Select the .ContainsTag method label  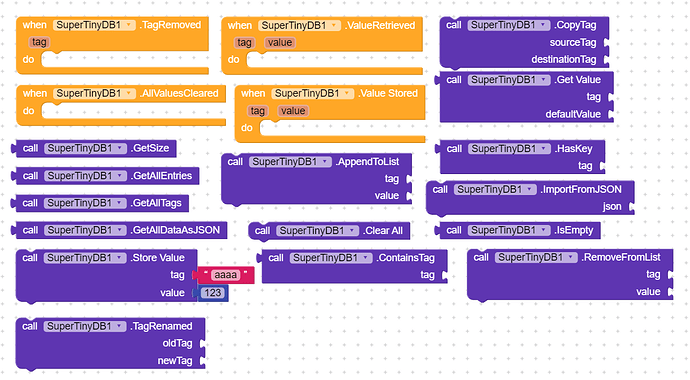click(405, 258)
